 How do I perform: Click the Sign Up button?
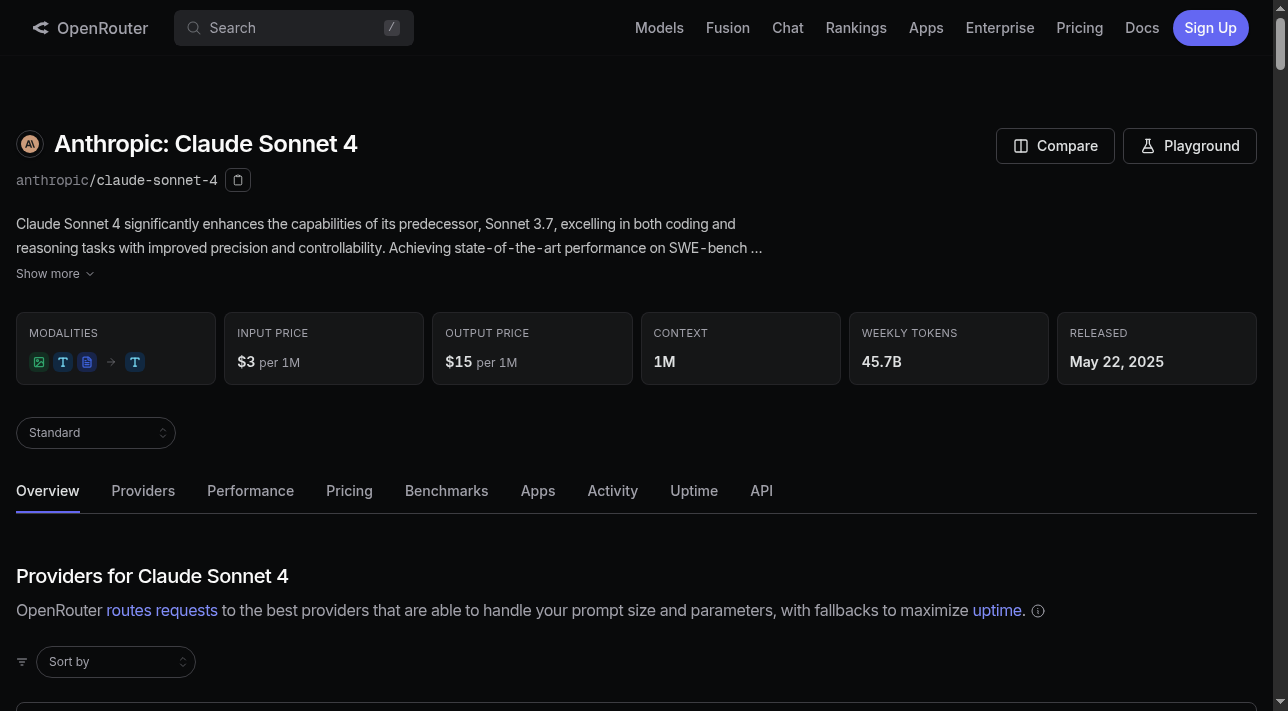coord(1211,28)
